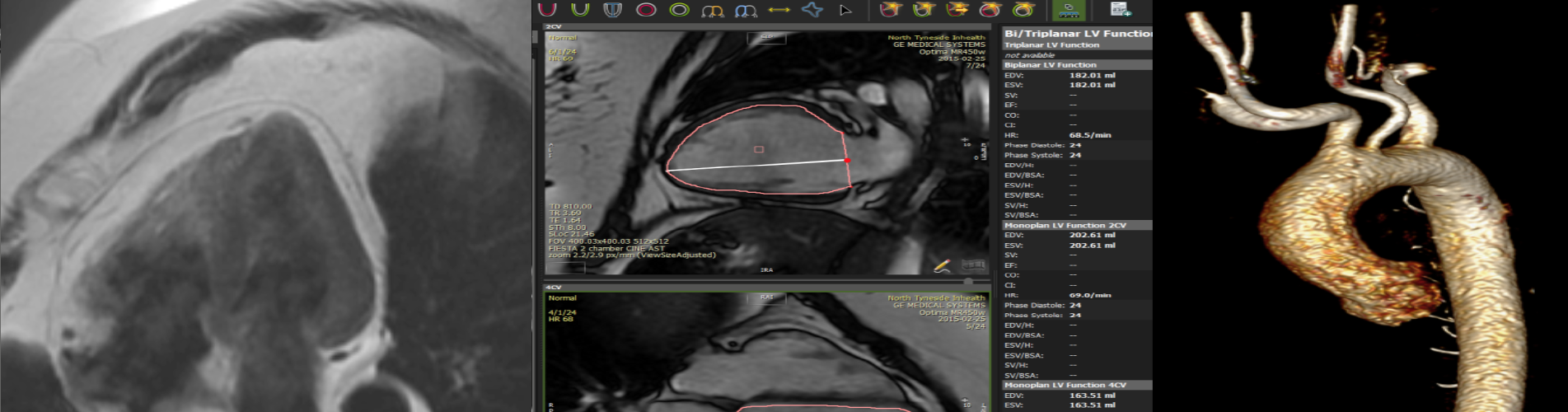Pick the green ring contour tool
This screenshot has width=1568, height=412.
point(679,10)
